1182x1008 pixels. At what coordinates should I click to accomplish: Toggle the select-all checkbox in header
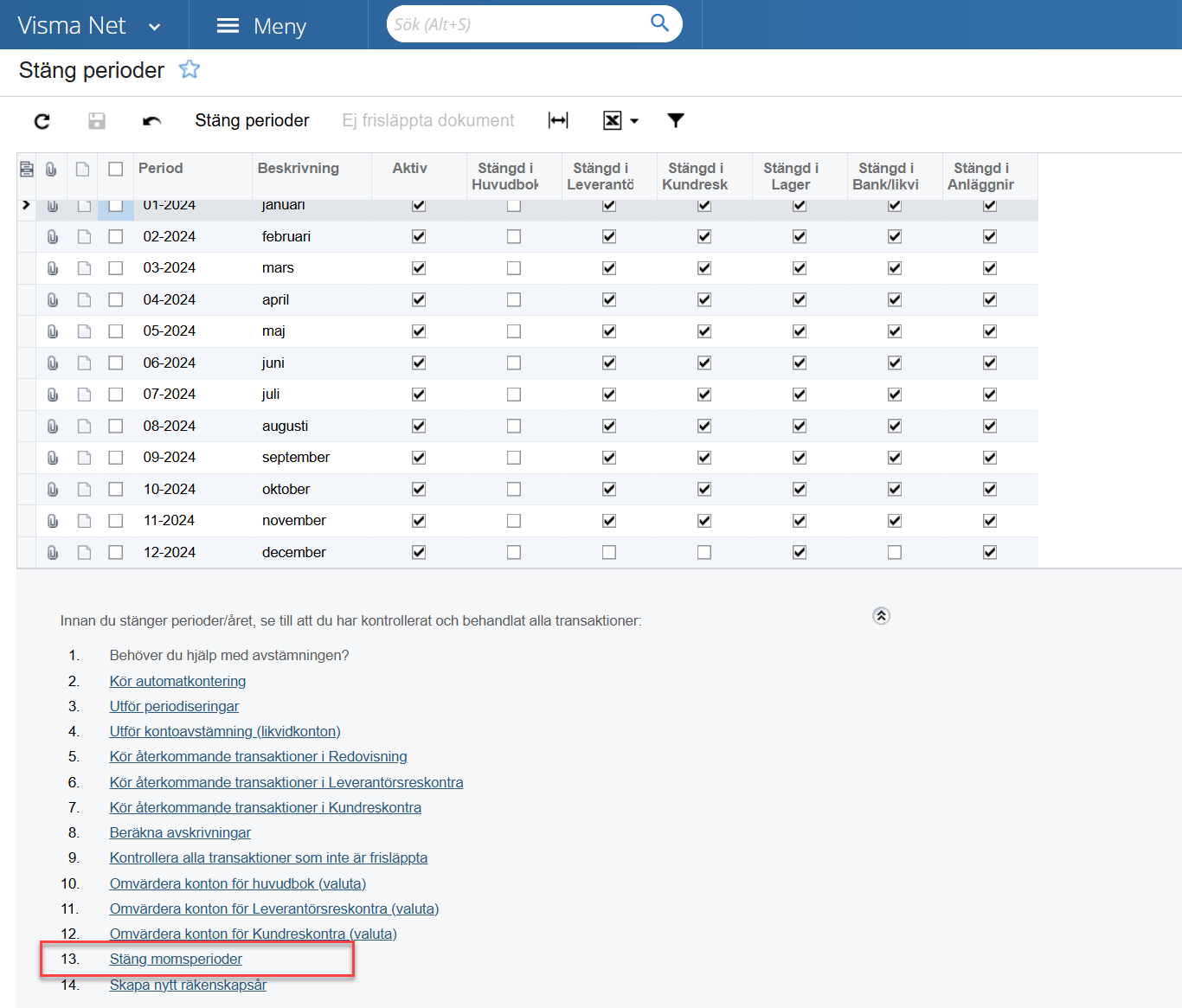[x=116, y=169]
